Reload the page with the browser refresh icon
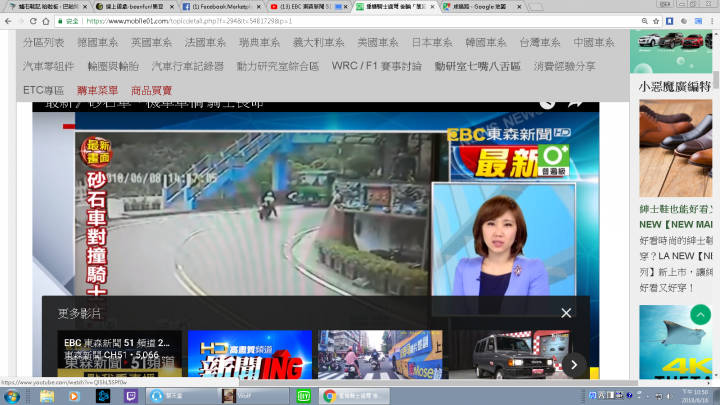The image size is (720, 405). [33, 21]
